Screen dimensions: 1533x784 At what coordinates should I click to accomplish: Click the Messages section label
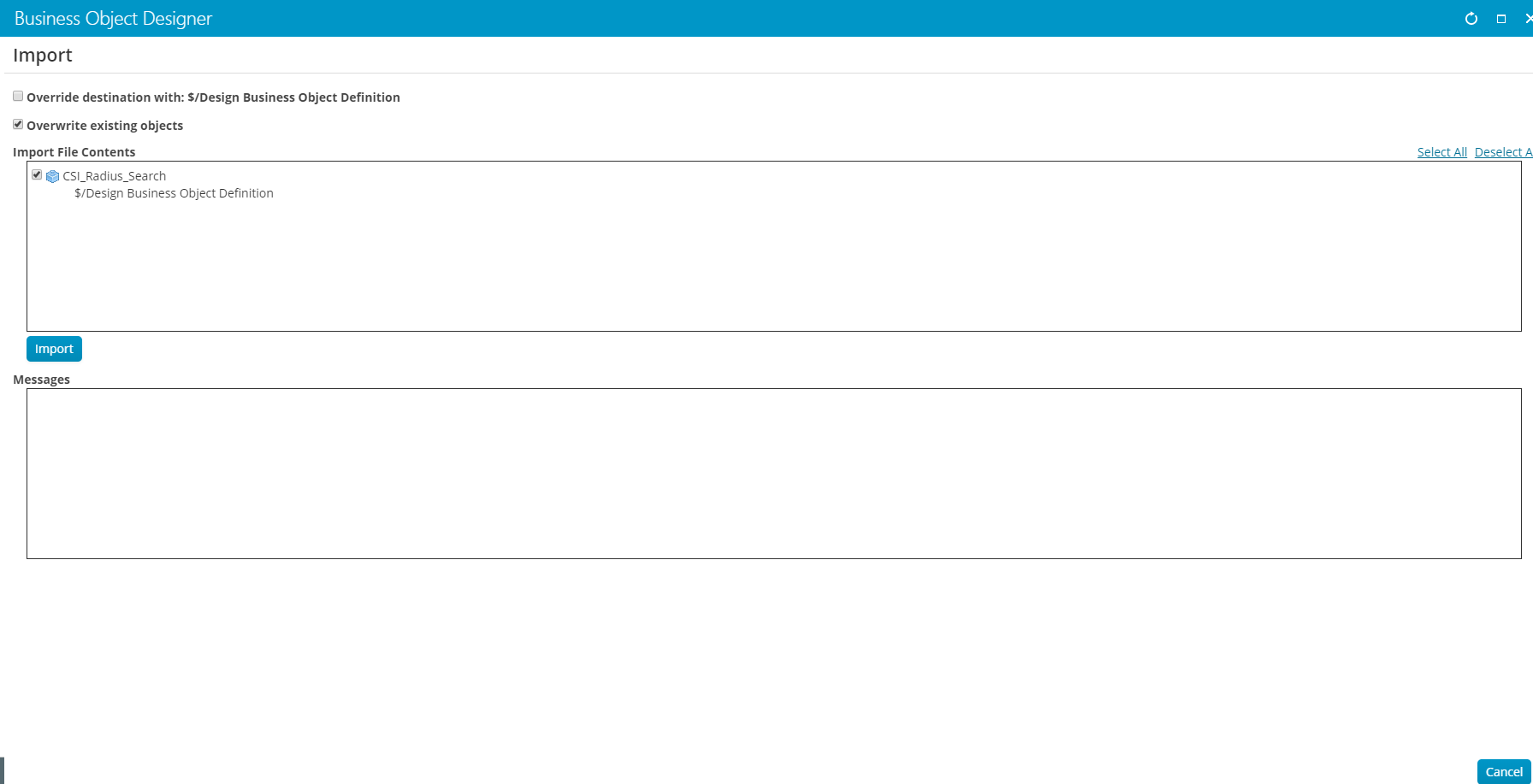[41, 380]
